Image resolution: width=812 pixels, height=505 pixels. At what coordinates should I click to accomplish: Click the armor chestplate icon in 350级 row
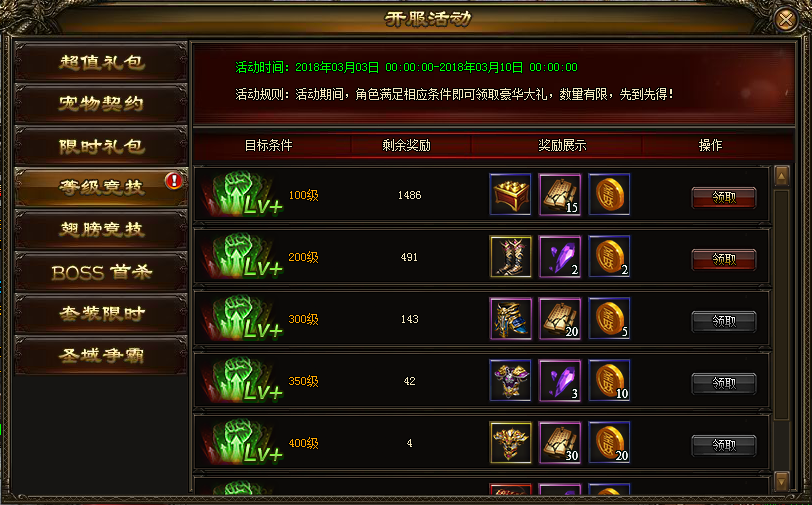point(510,381)
